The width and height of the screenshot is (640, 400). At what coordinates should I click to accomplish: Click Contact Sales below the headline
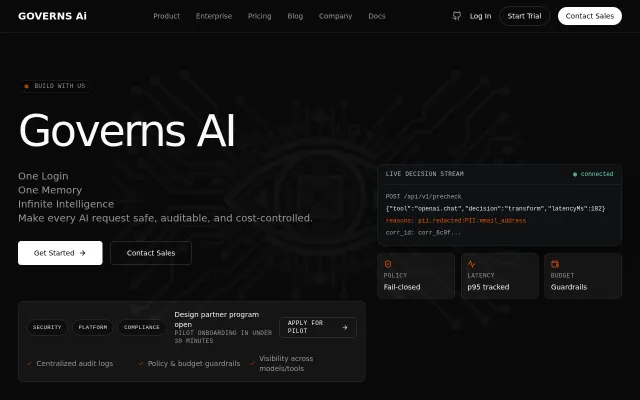tap(151, 253)
